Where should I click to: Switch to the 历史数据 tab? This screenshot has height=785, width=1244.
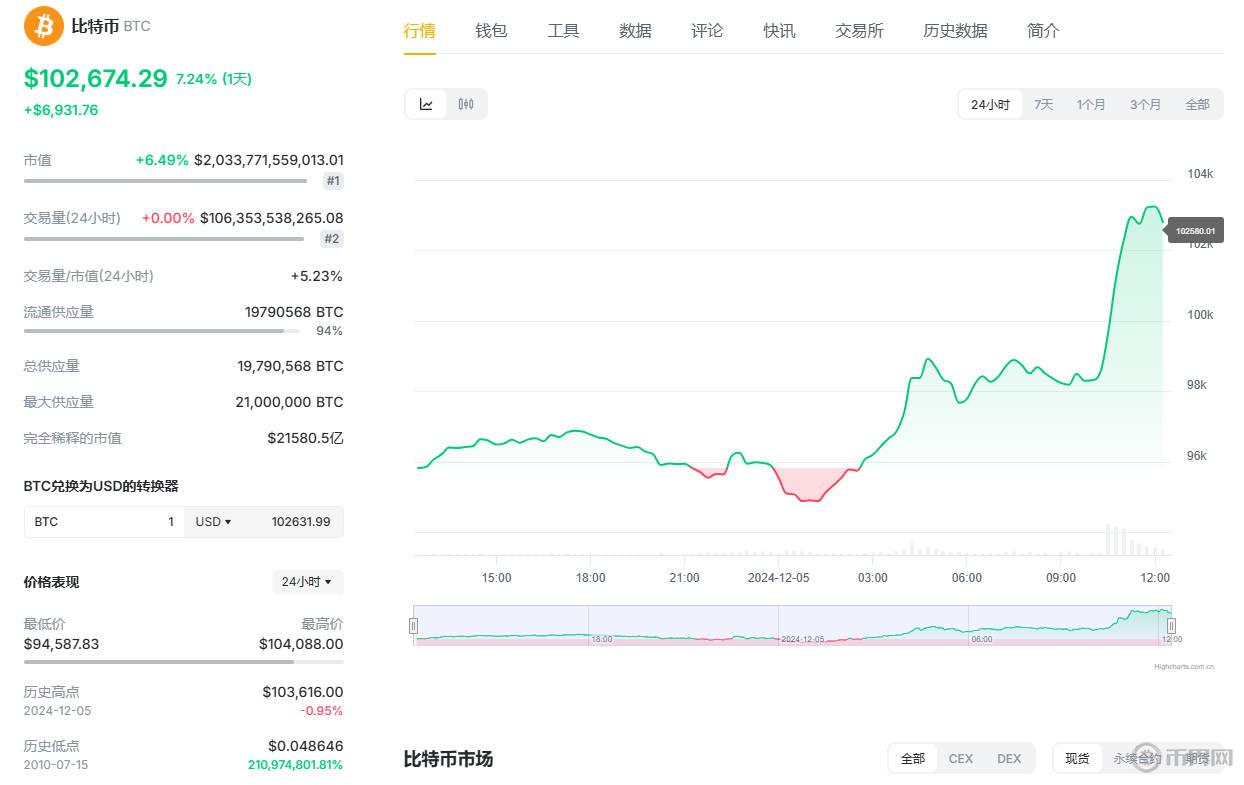(x=955, y=30)
